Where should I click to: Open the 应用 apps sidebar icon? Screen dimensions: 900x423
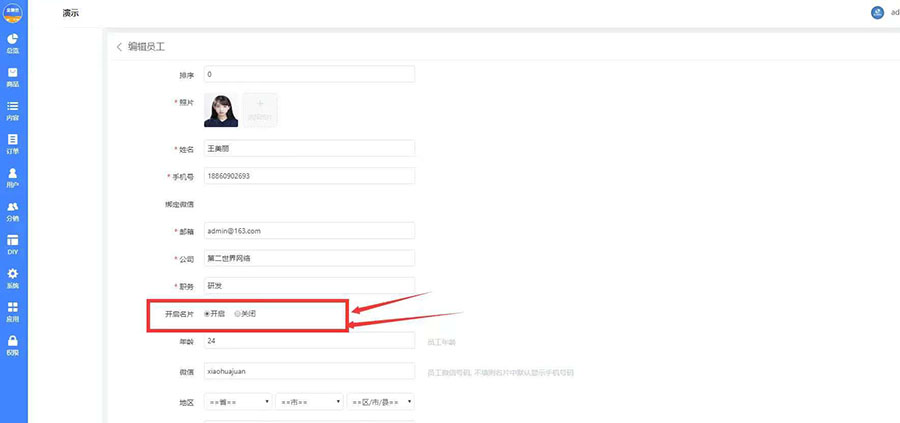13,312
